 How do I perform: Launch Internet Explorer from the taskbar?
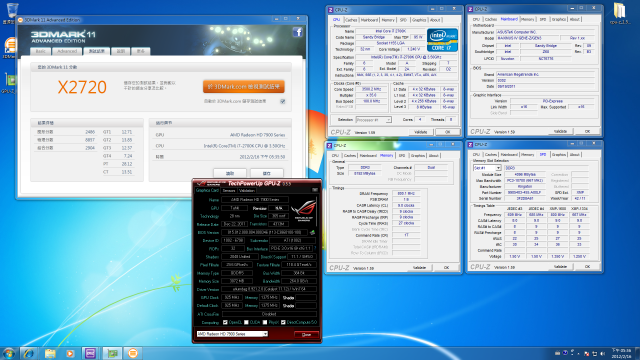pos(29,353)
